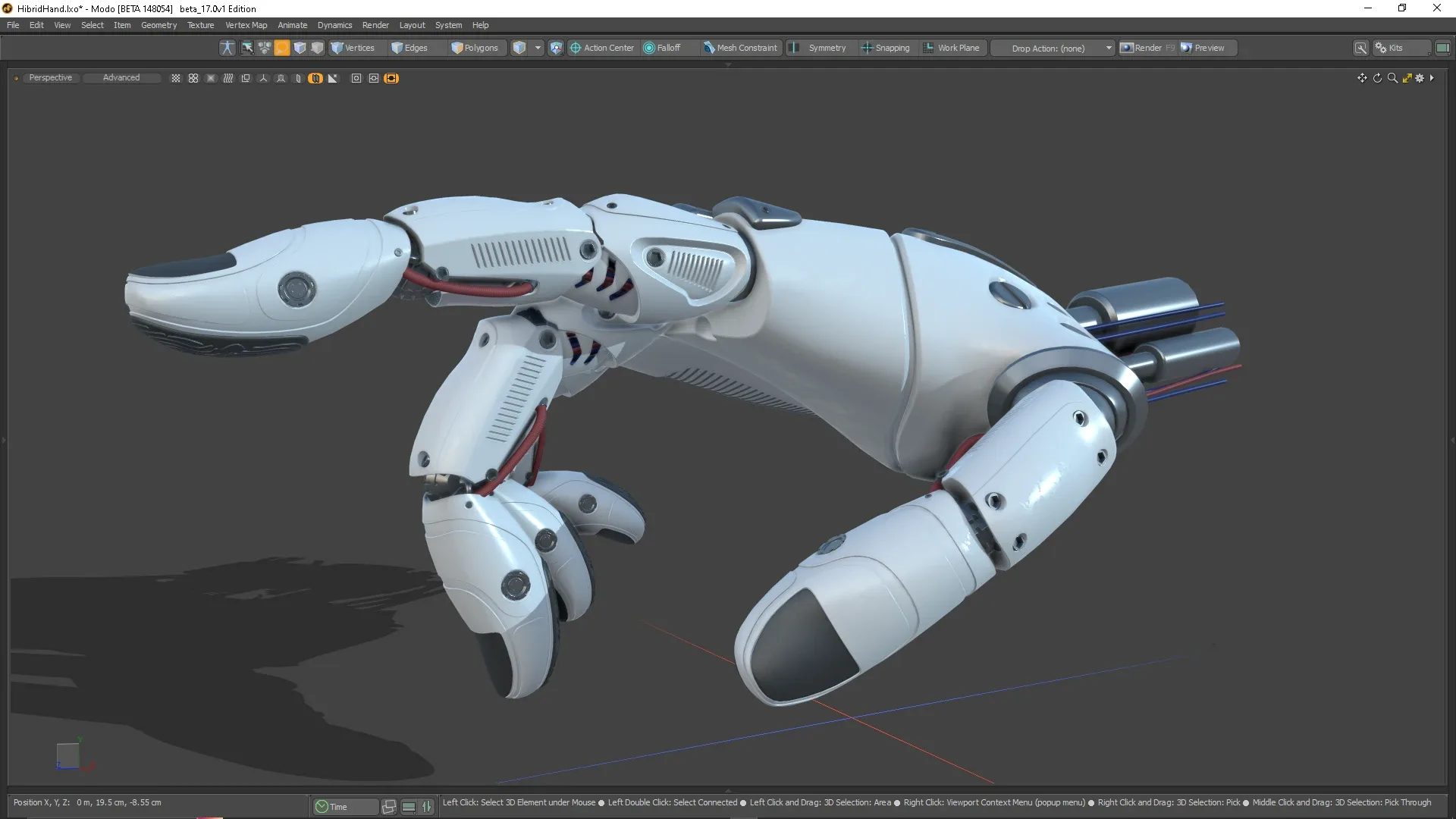The width and height of the screenshot is (1456, 819).
Task: Click the overlapping windows icon next to Time
Action: coord(389,807)
